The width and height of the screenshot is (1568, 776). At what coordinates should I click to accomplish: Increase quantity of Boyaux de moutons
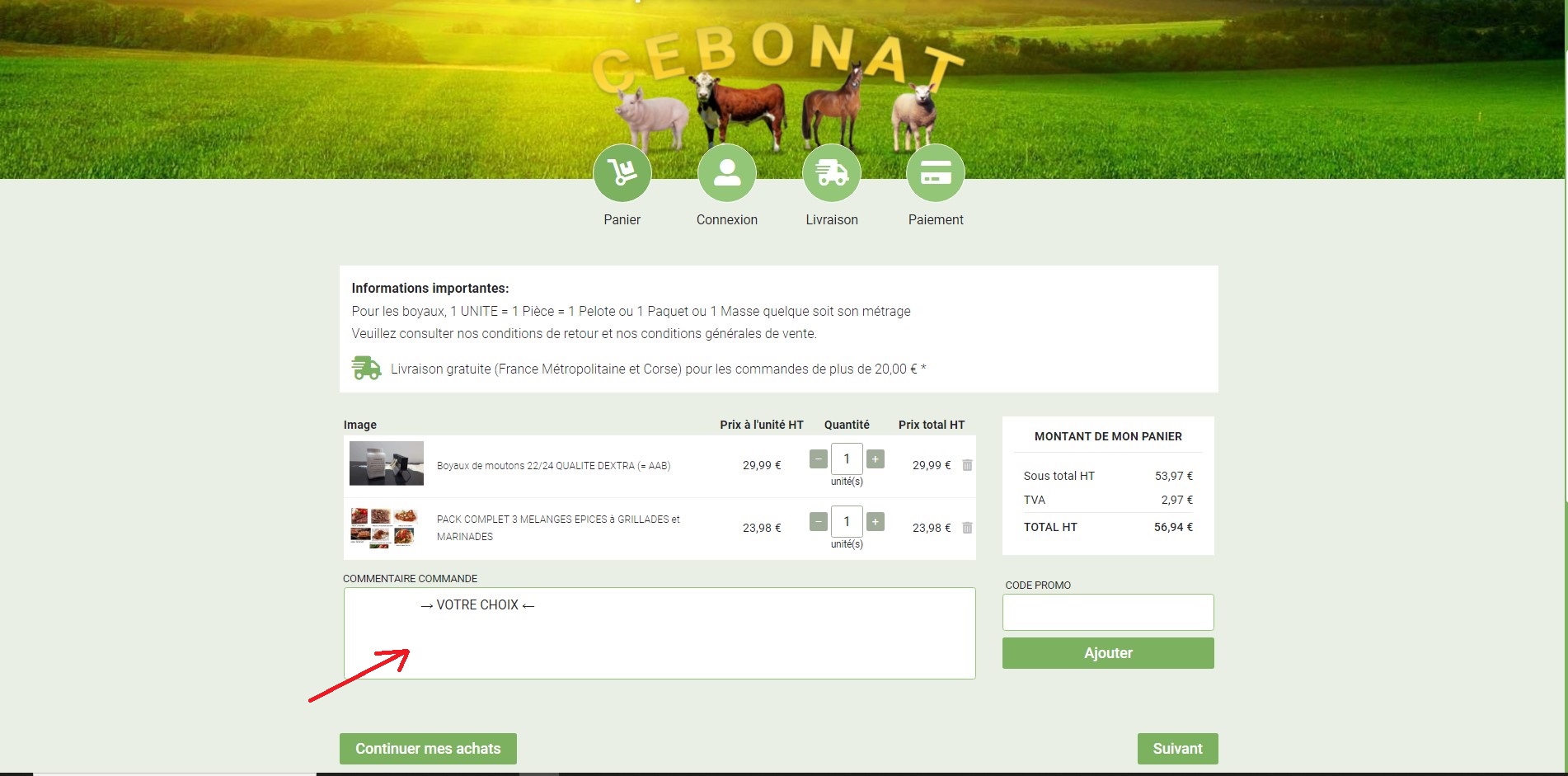876,459
